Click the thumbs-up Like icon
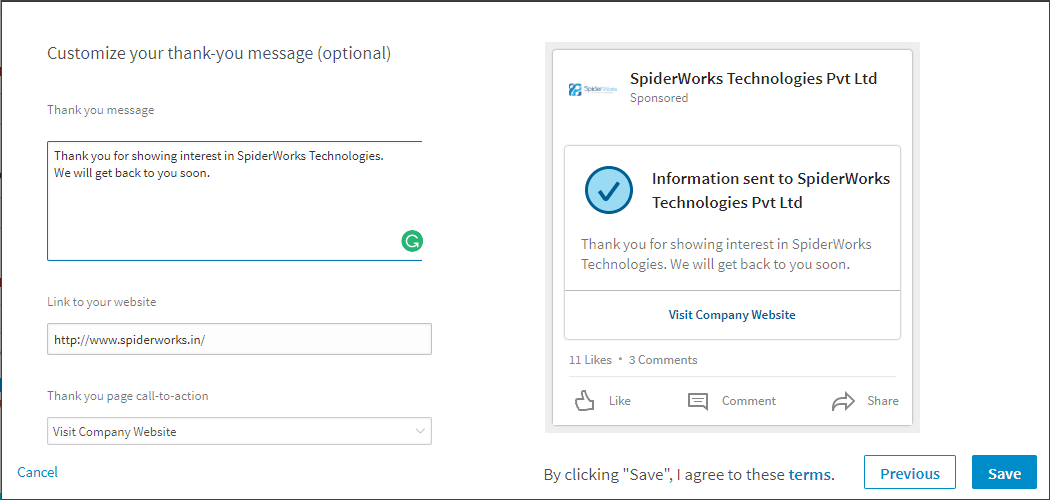Image resolution: width=1050 pixels, height=500 pixels. [586, 401]
